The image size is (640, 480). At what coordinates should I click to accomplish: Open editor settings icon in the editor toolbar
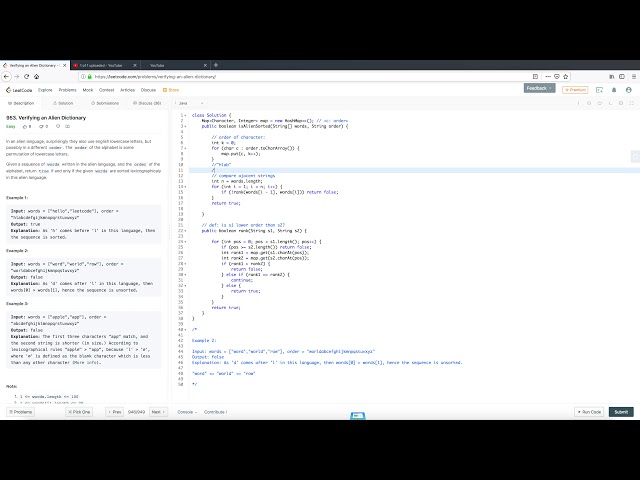click(x=621, y=103)
